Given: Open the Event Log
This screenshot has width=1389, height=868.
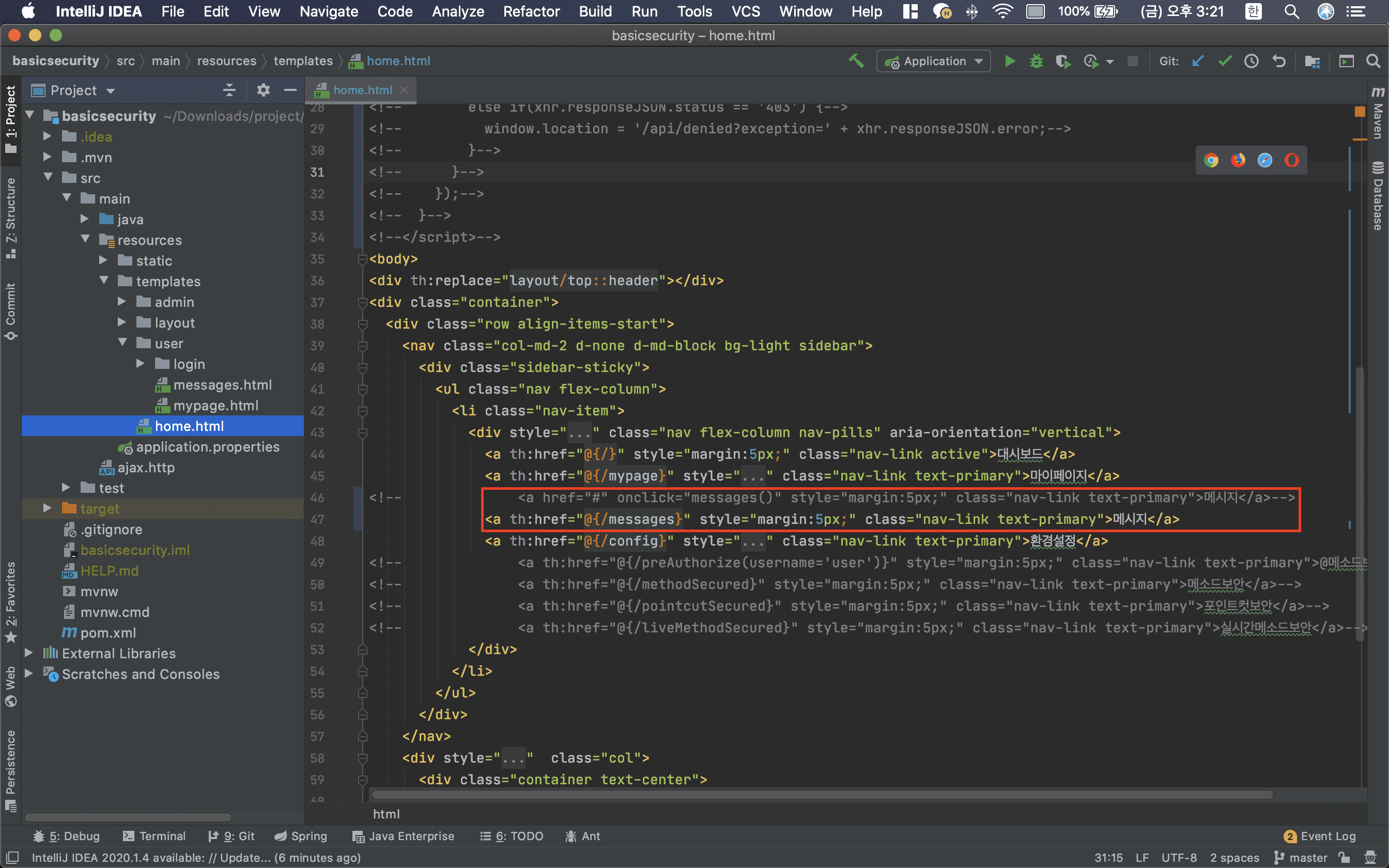Looking at the screenshot, I should click(x=1320, y=836).
